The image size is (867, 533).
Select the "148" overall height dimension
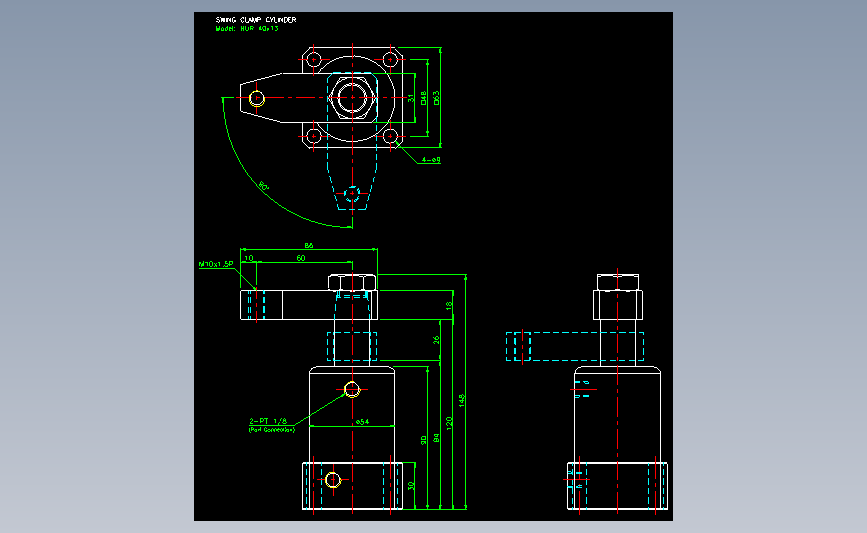[462, 401]
